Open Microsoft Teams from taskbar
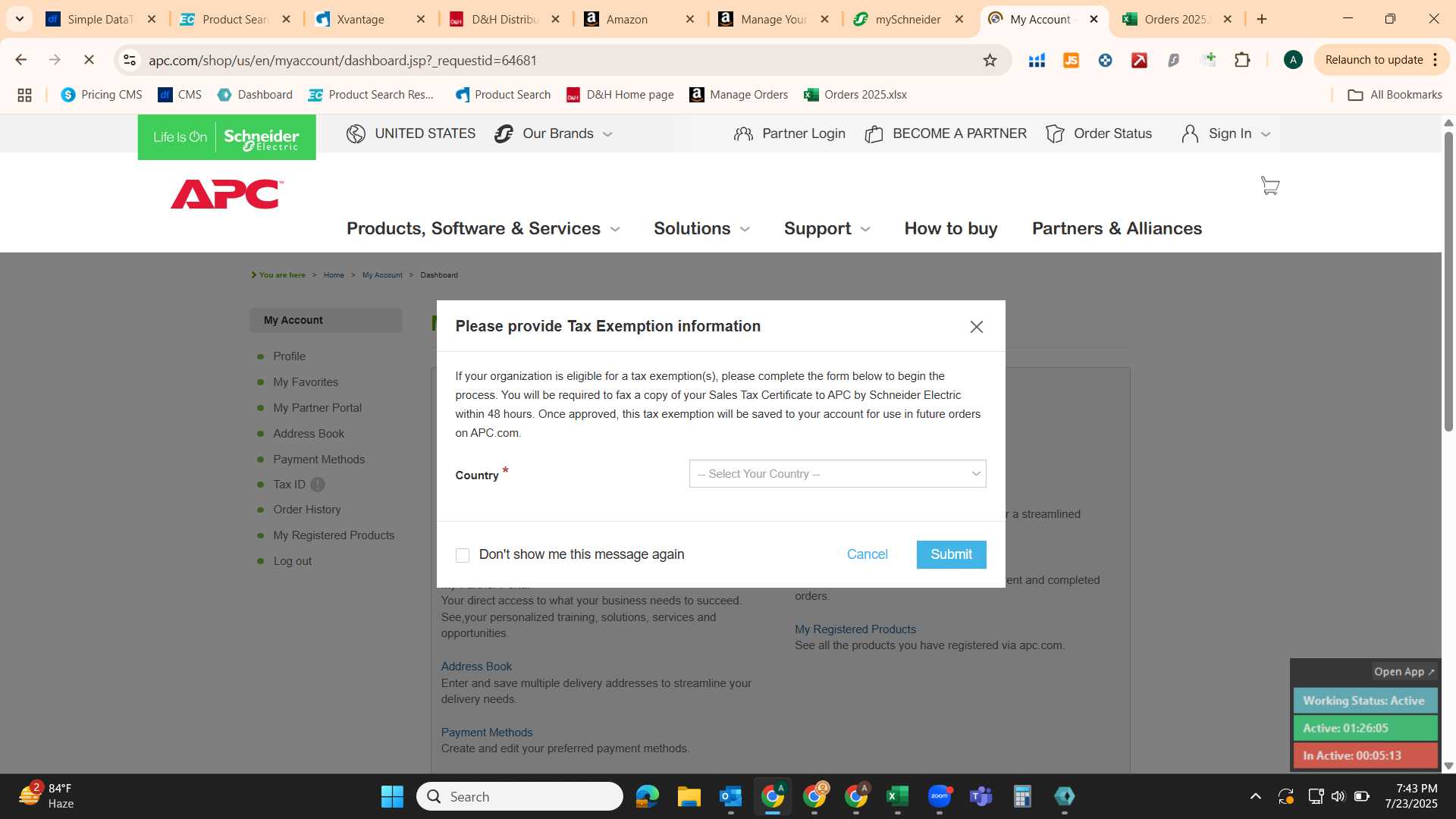The width and height of the screenshot is (1456, 819). click(x=981, y=796)
